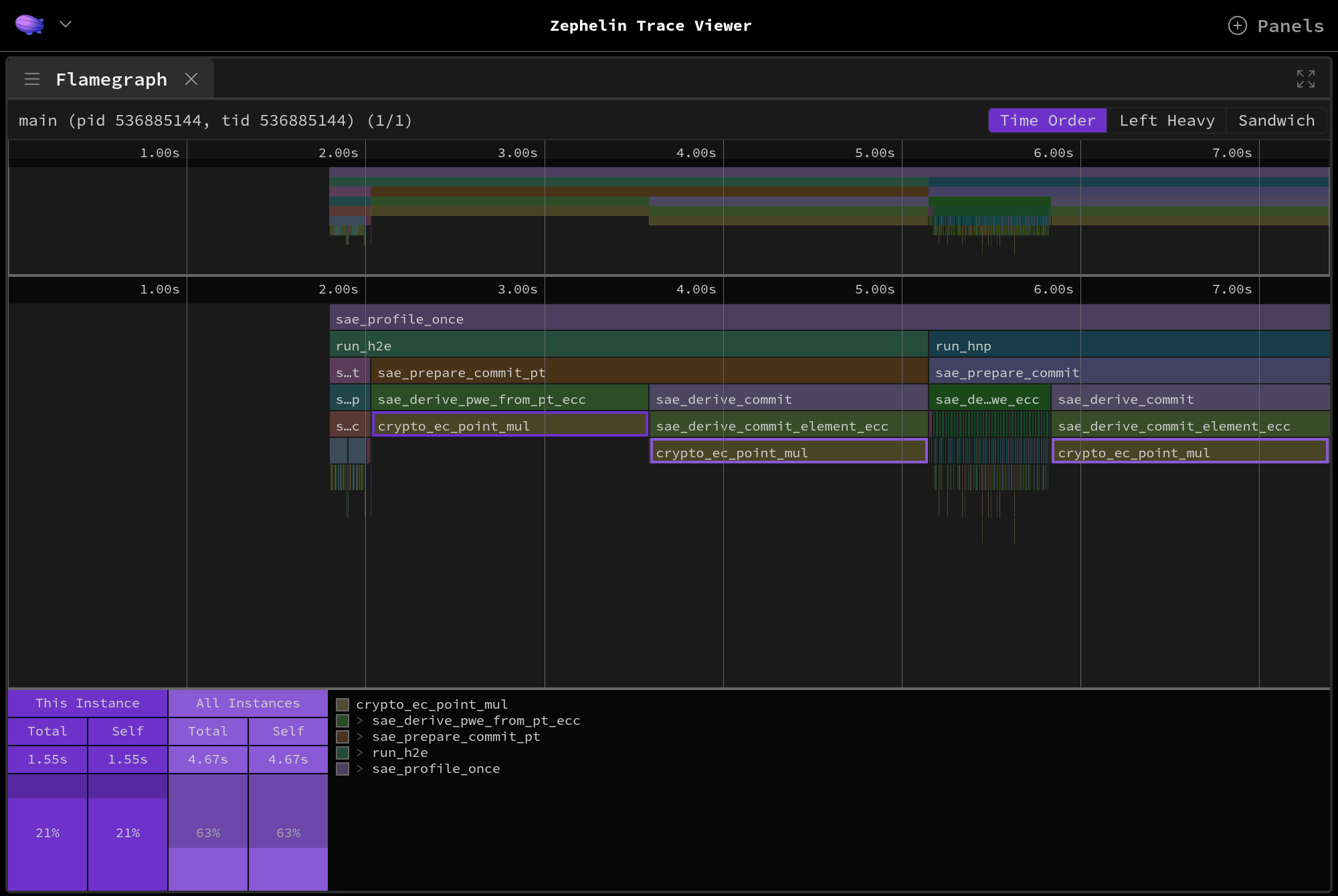Select the sae_profile_once frame
Screen dimensions: 1338x896
[x=830, y=318]
